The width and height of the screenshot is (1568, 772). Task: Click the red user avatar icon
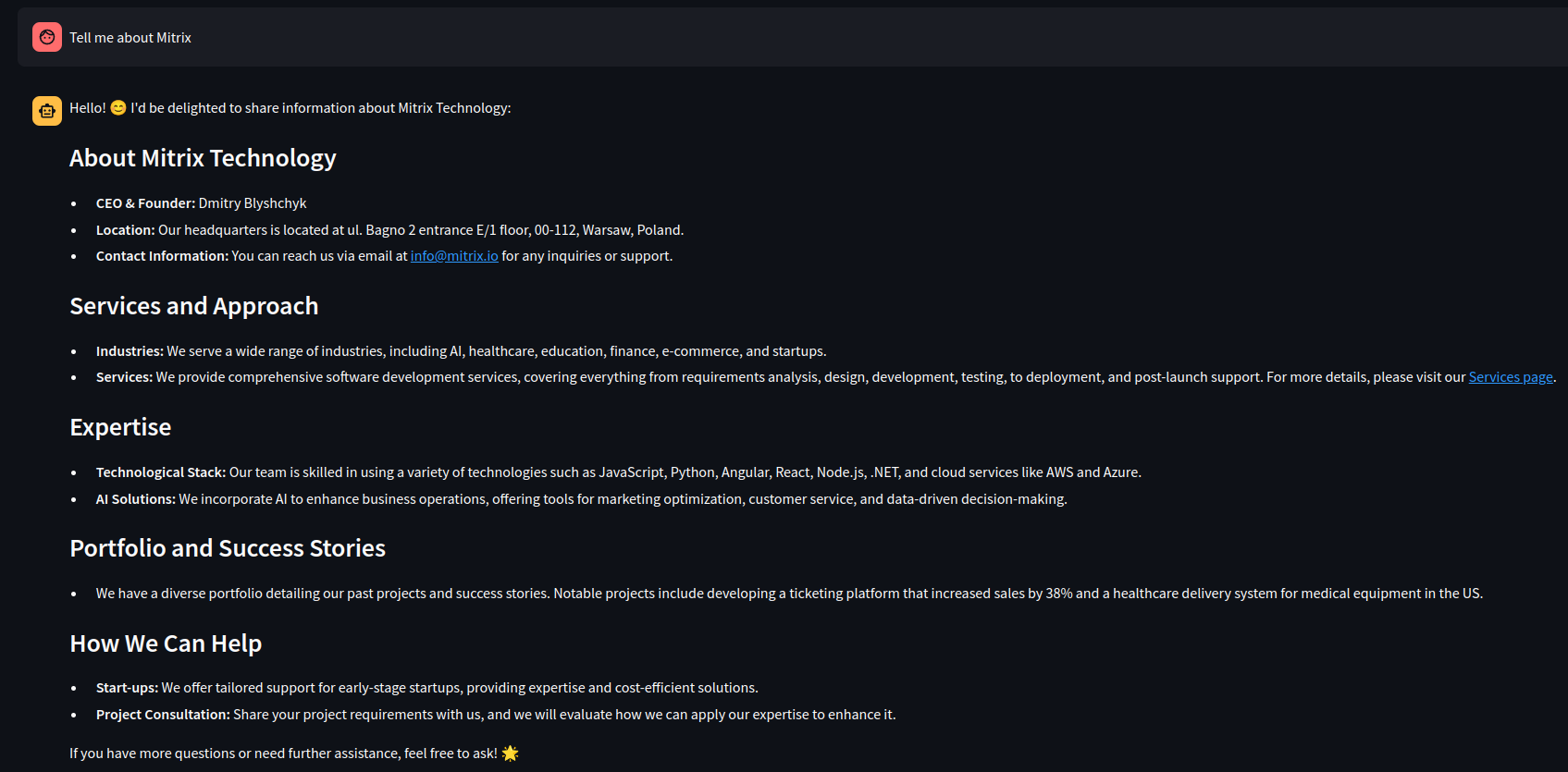pyautogui.click(x=47, y=37)
